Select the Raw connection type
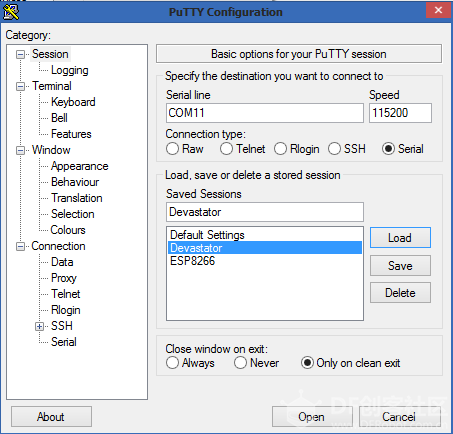The image size is (453, 434). pos(172,149)
